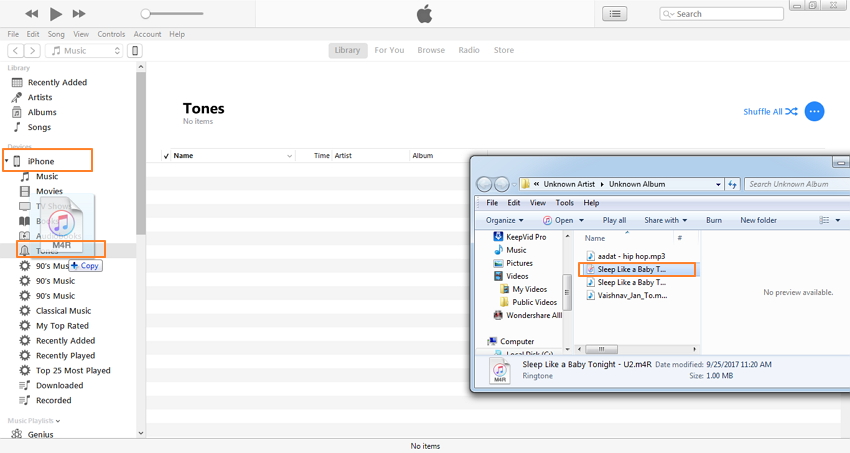This screenshot has width=850, height=453.
Task: Click the Rewind previous track button
Action: pos(32,14)
